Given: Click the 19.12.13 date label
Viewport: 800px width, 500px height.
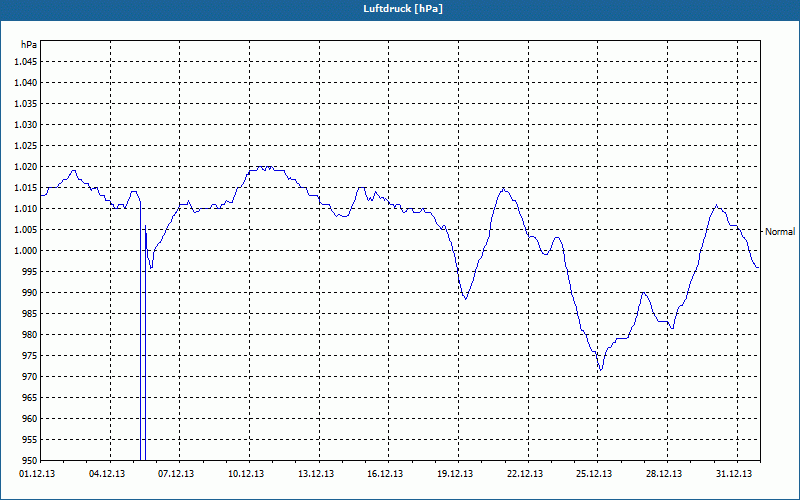Looking at the screenshot, I should coord(455,474).
